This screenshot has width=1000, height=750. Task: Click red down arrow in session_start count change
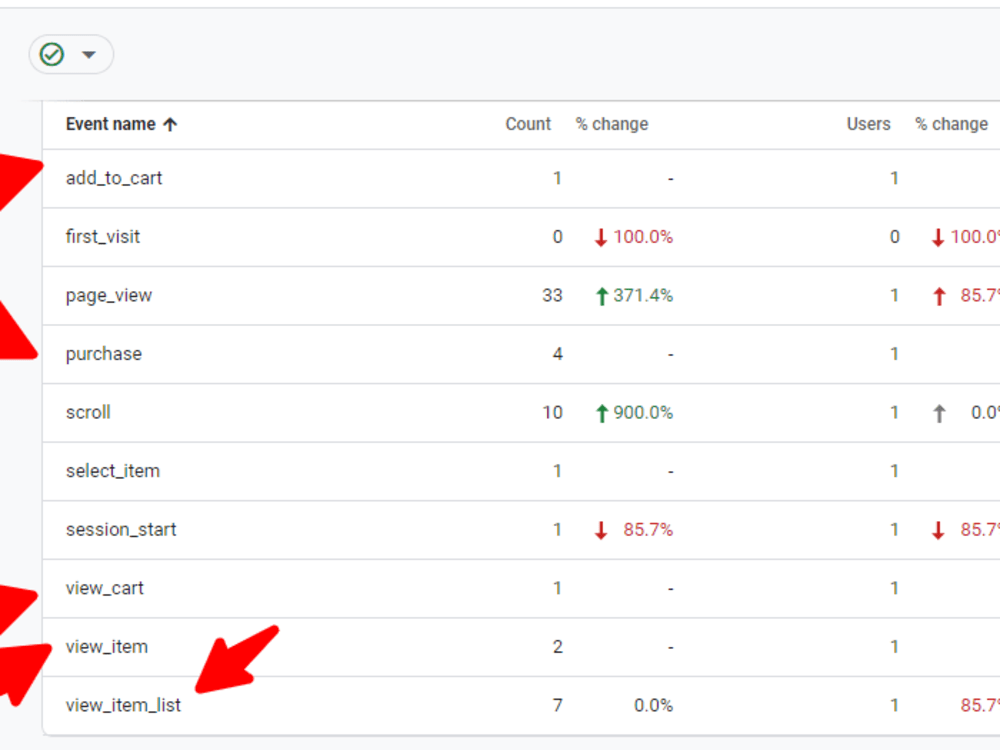tap(601, 531)
